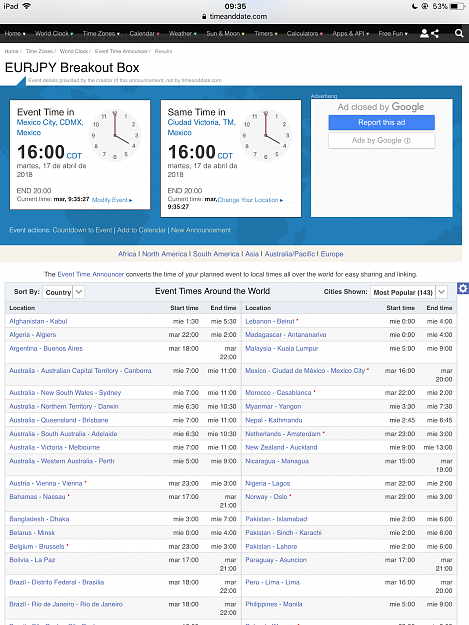Screen dimensions: 469x625
Task: Open the site search magnifier icon
Action: pyautogui.click(x=459, y=33)
